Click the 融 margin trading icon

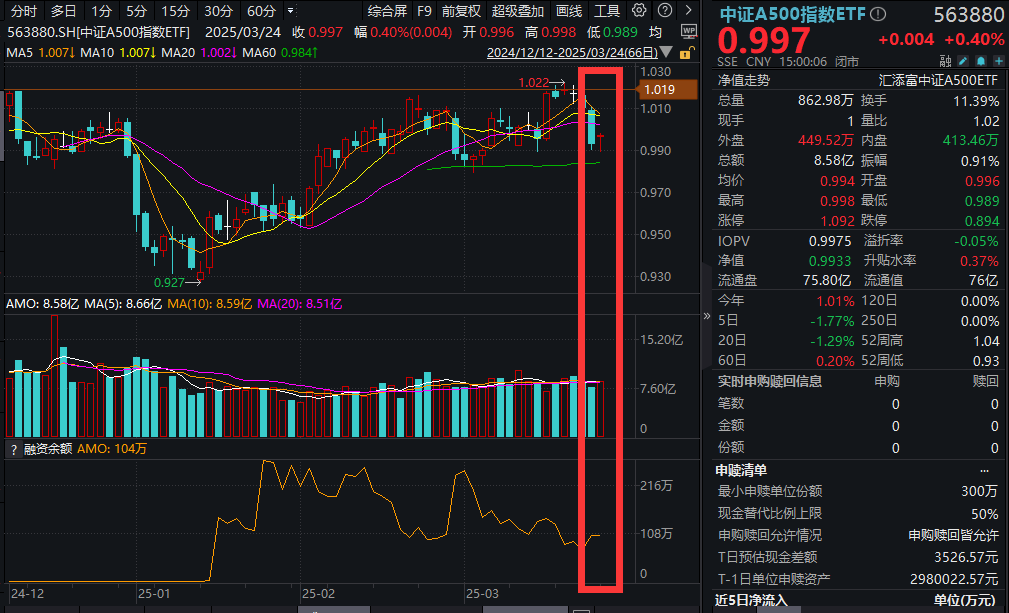coord(944,60)
